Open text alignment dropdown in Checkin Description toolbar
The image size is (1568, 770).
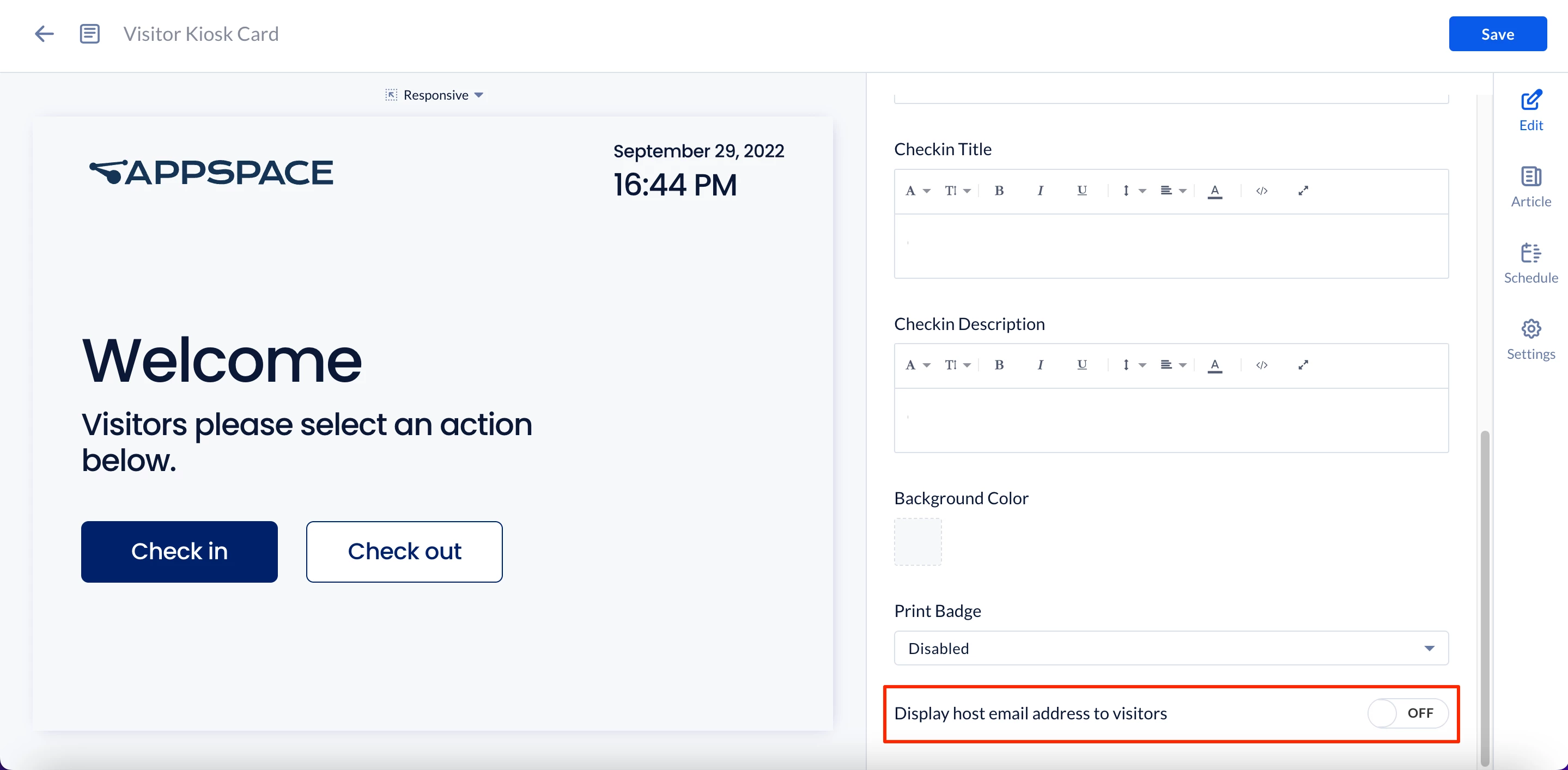coord(1173,365)
